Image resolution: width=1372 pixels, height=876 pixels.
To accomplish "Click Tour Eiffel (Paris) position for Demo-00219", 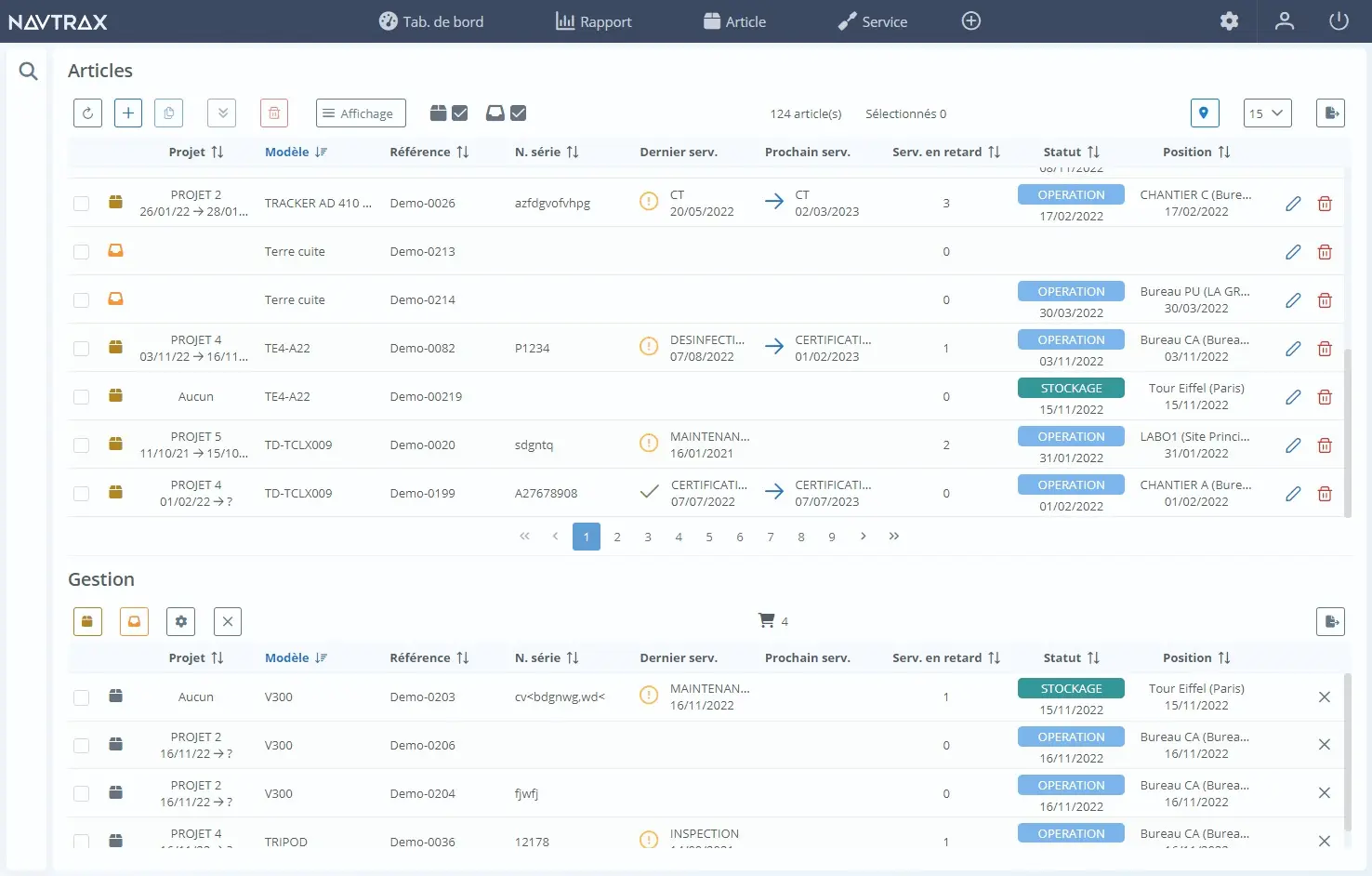I will click(1196, 388).
